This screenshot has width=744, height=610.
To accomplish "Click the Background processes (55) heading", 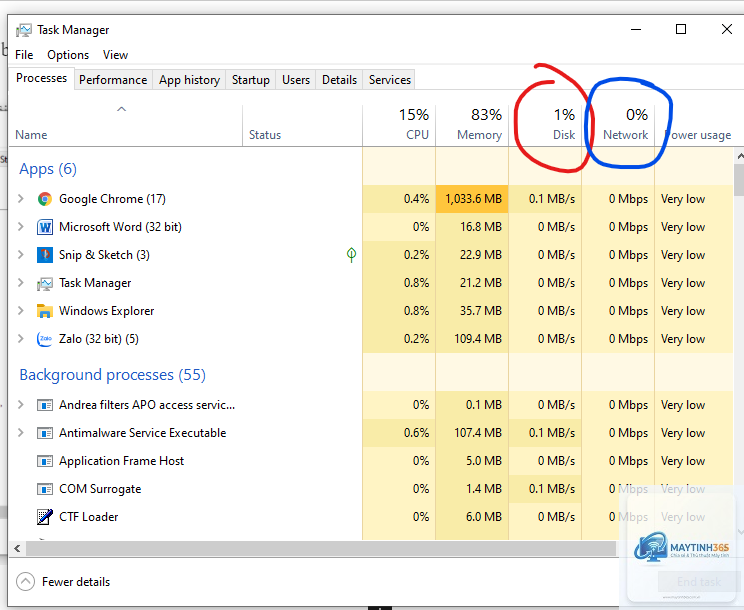I will (x=112, y=375).
